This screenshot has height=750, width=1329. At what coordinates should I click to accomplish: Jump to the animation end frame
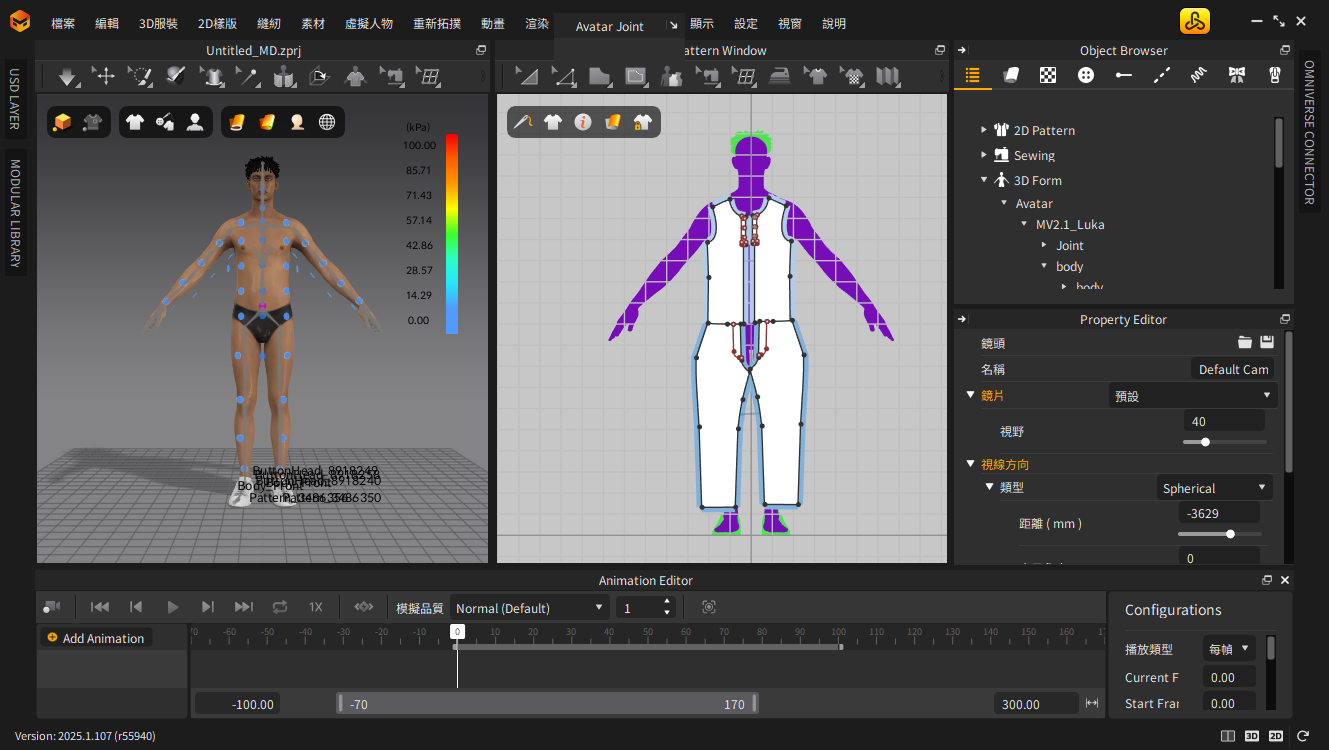[x=244, y=607]
